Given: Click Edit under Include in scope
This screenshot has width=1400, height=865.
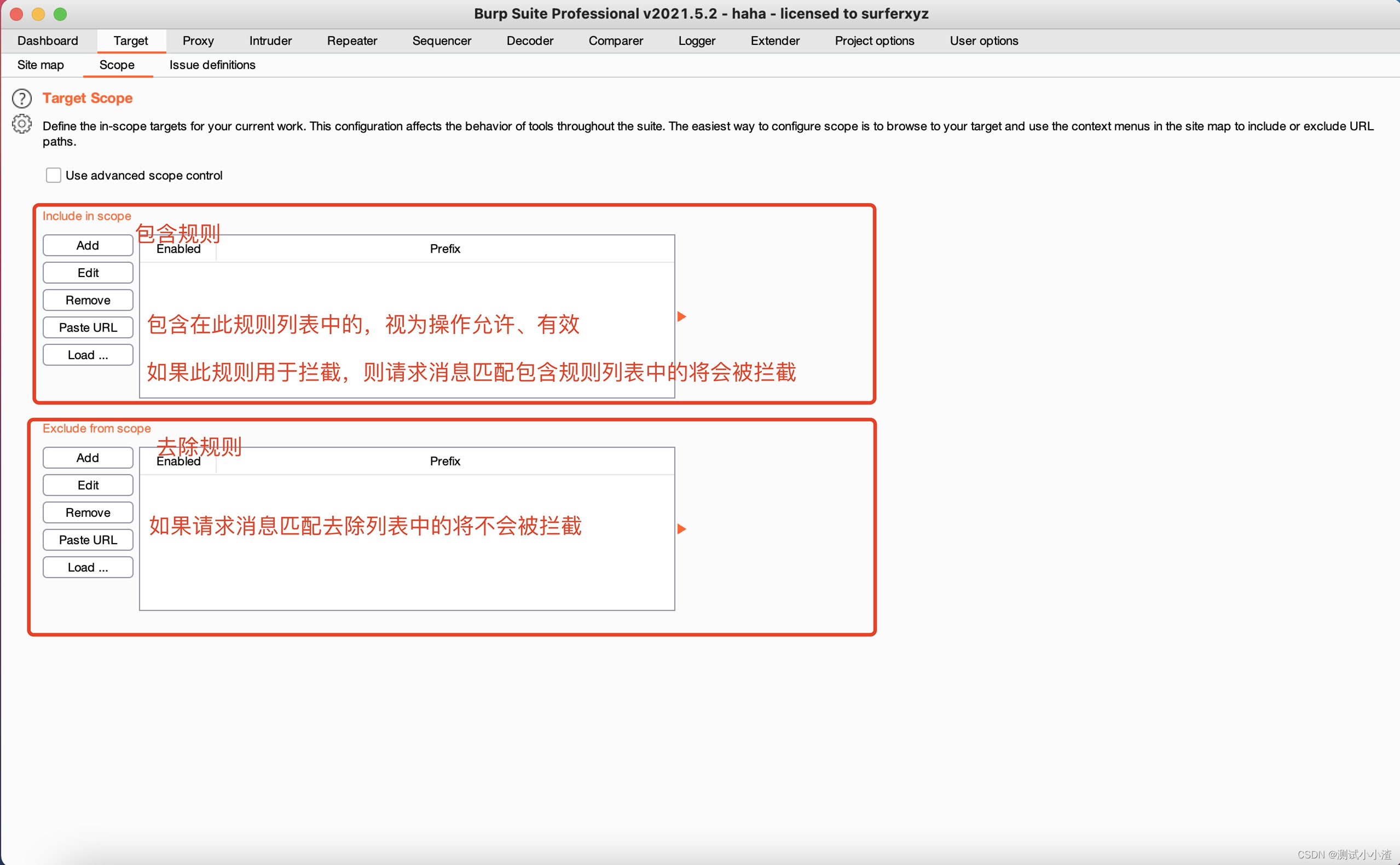Looking at the screenshot, I should [88, 272].
